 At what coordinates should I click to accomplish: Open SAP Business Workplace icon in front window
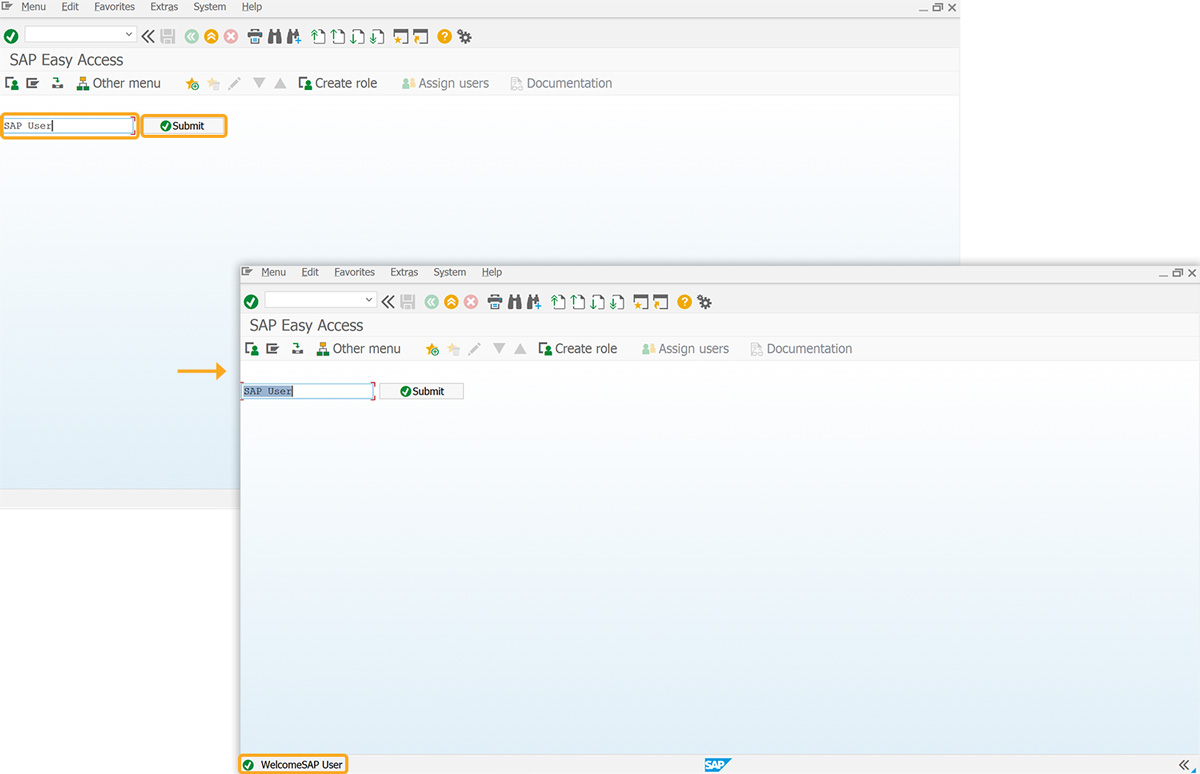tap(297, 349)
